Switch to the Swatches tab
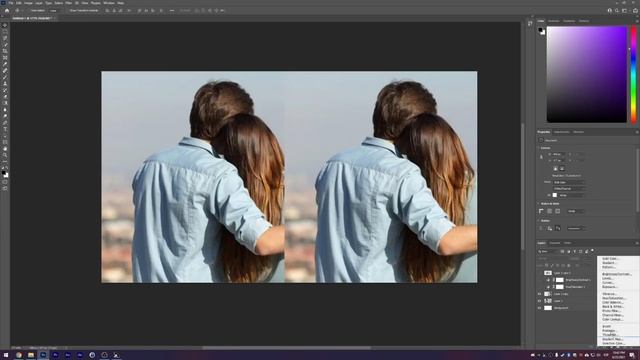The width and height of the screenshot is (640, 360). tap(554, 21)
